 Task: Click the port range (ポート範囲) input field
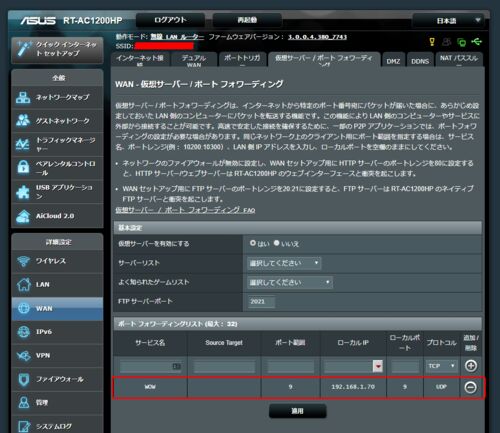[291, 366]
